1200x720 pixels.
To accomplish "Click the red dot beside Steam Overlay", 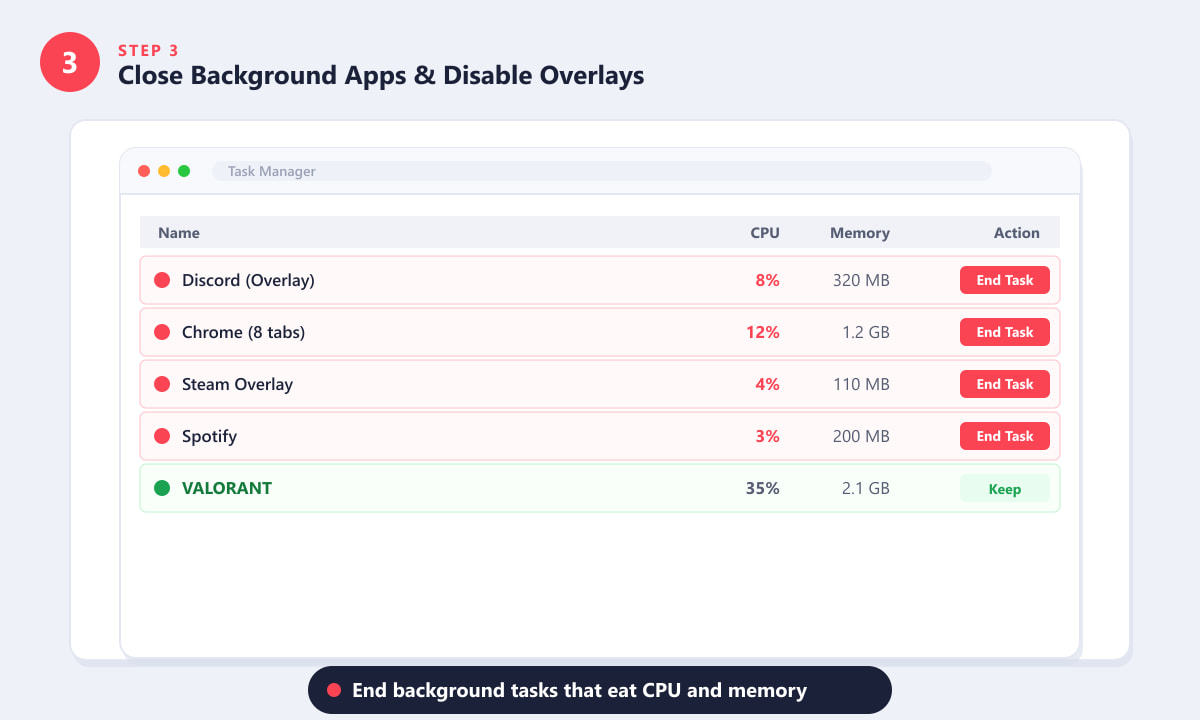I will [x=162, y=384].
